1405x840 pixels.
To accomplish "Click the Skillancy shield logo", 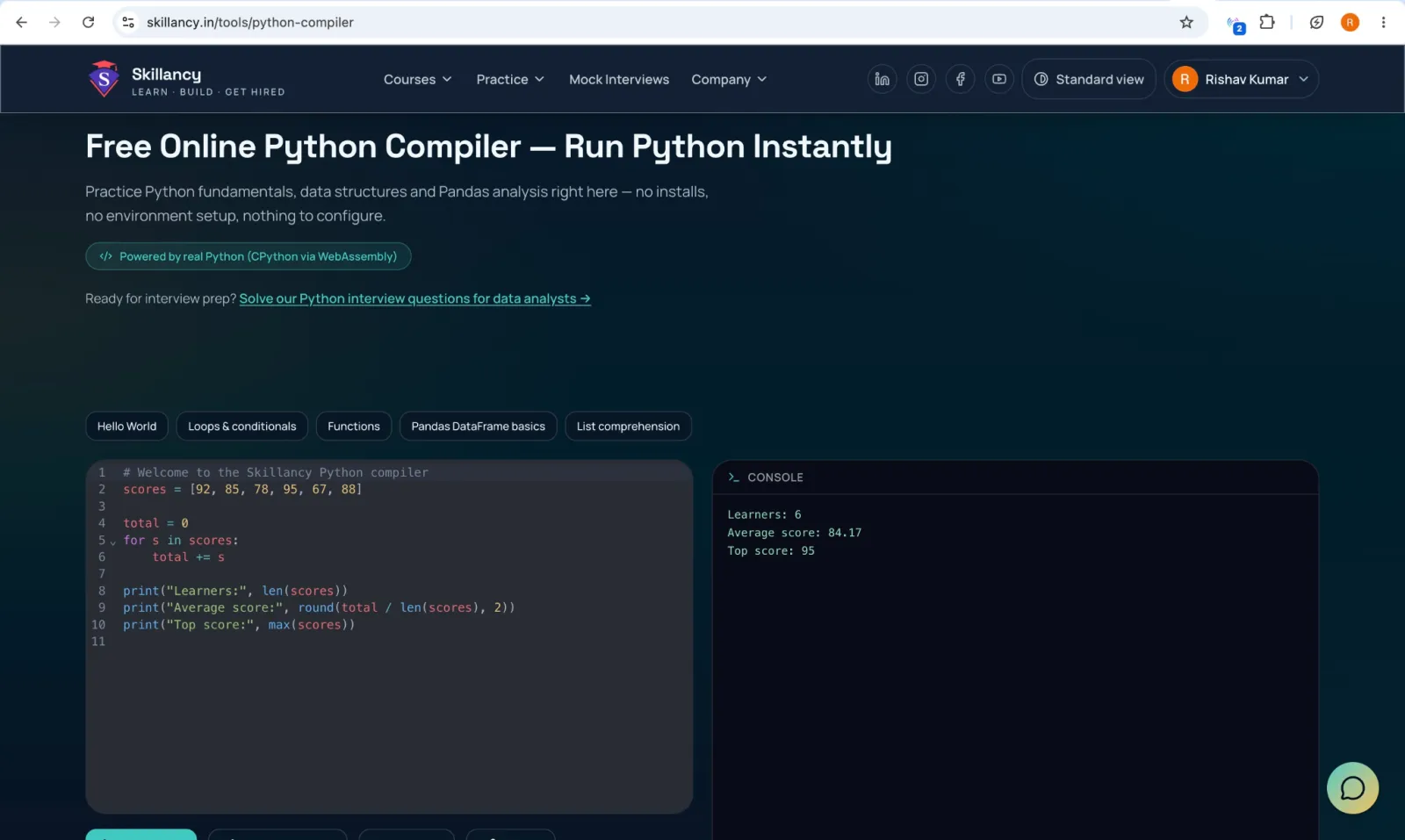I will tap(104, 79).
